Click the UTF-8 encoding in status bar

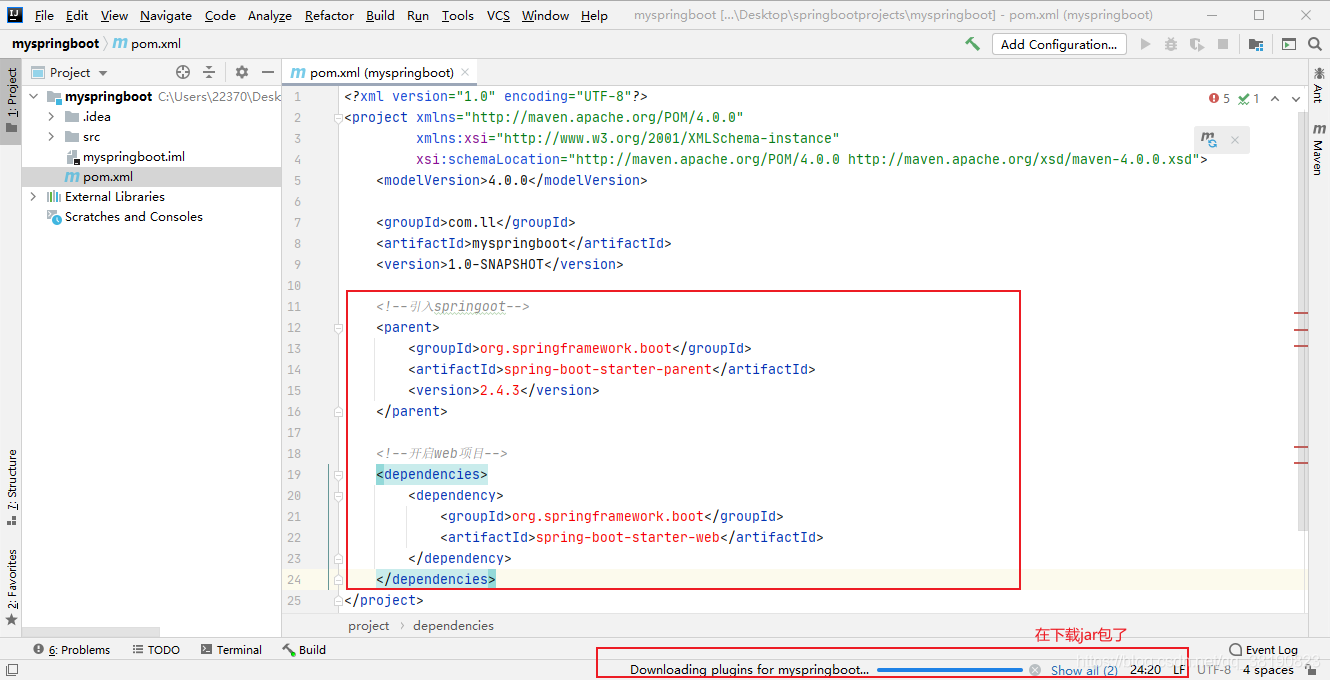[x=1214, y=670]
